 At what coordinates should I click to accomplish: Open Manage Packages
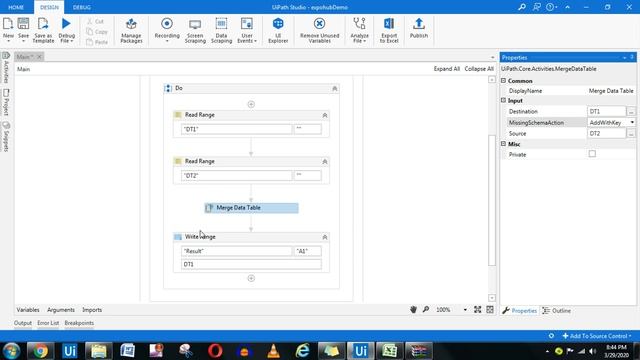click(x=131, y=30)
